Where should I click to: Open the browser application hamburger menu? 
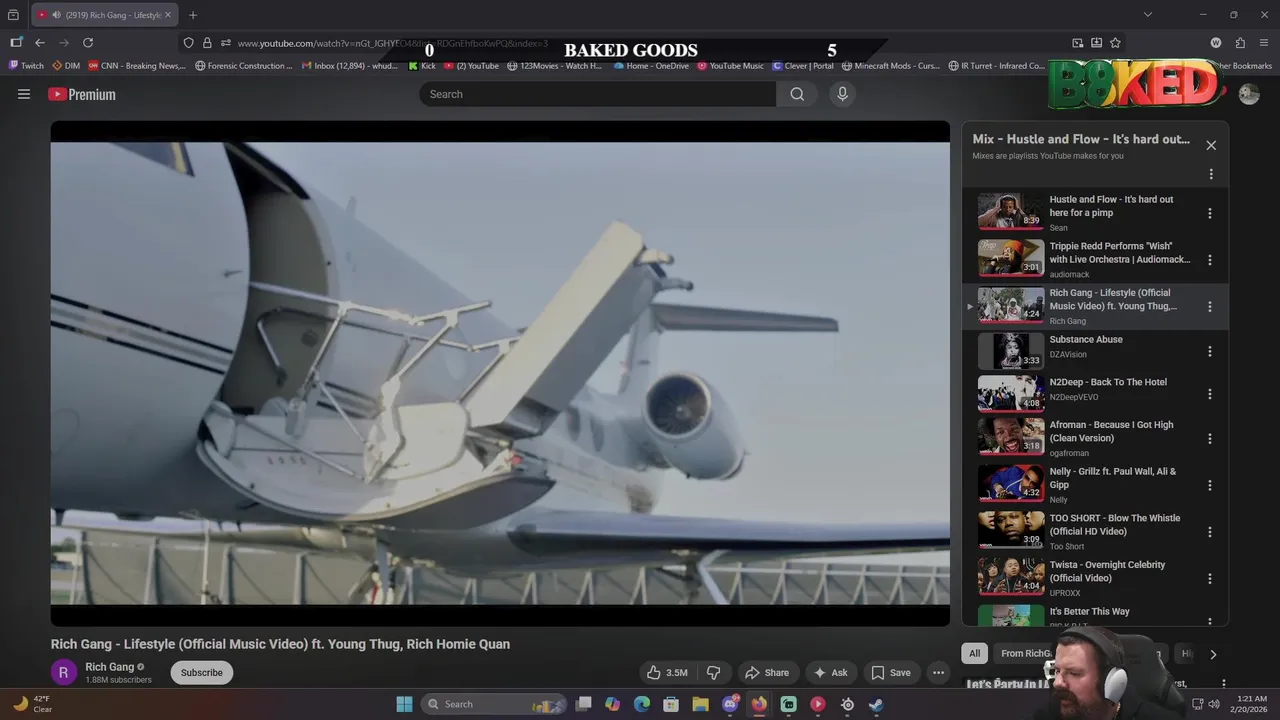click(1264, 43)
